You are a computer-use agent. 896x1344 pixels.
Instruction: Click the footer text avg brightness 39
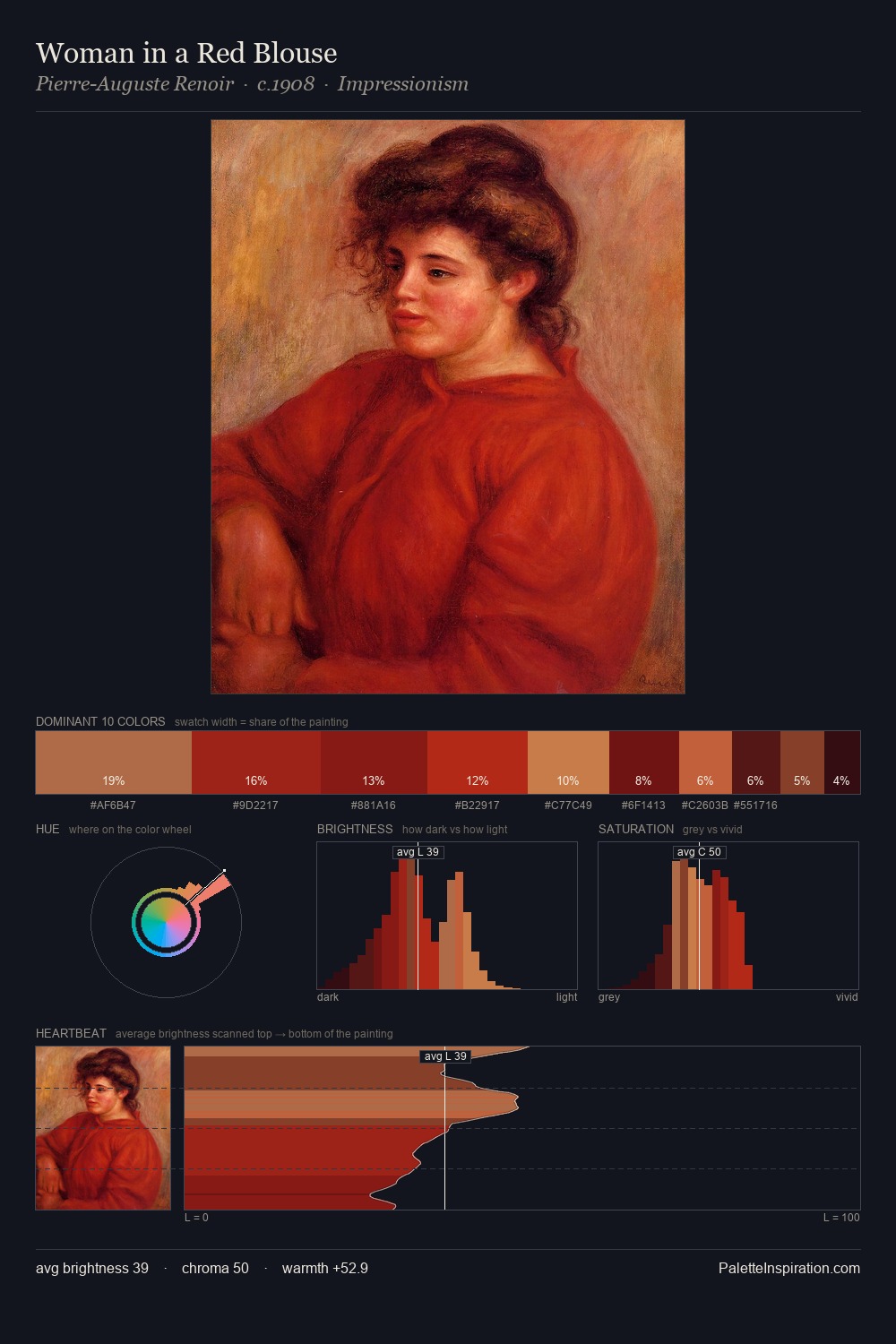coord(92,1268)
